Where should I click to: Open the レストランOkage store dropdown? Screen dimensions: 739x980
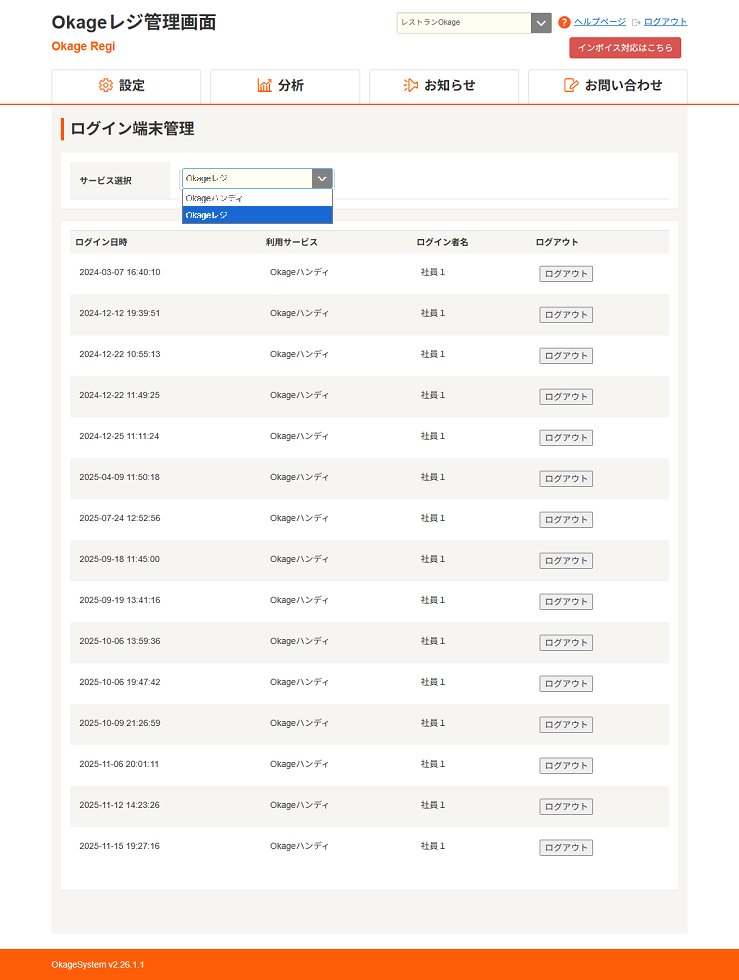pyautogui.click(x=474, y=23)
